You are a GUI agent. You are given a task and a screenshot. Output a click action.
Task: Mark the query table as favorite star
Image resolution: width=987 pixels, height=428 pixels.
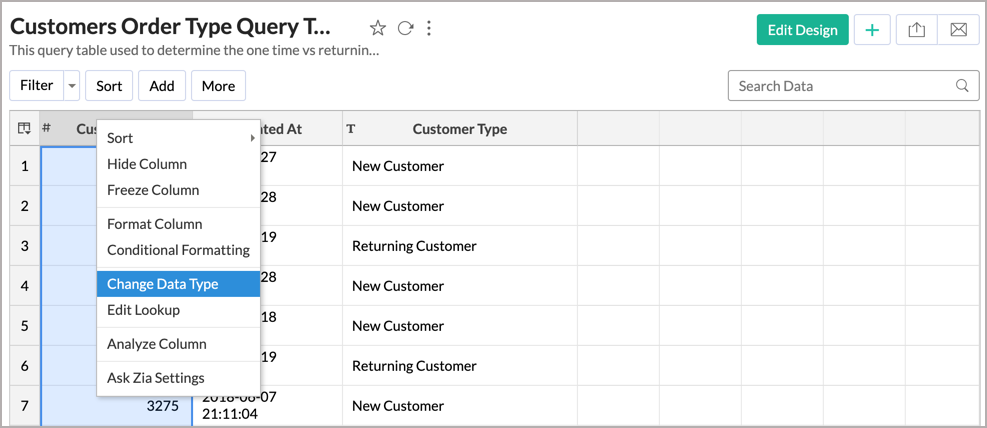377,29
